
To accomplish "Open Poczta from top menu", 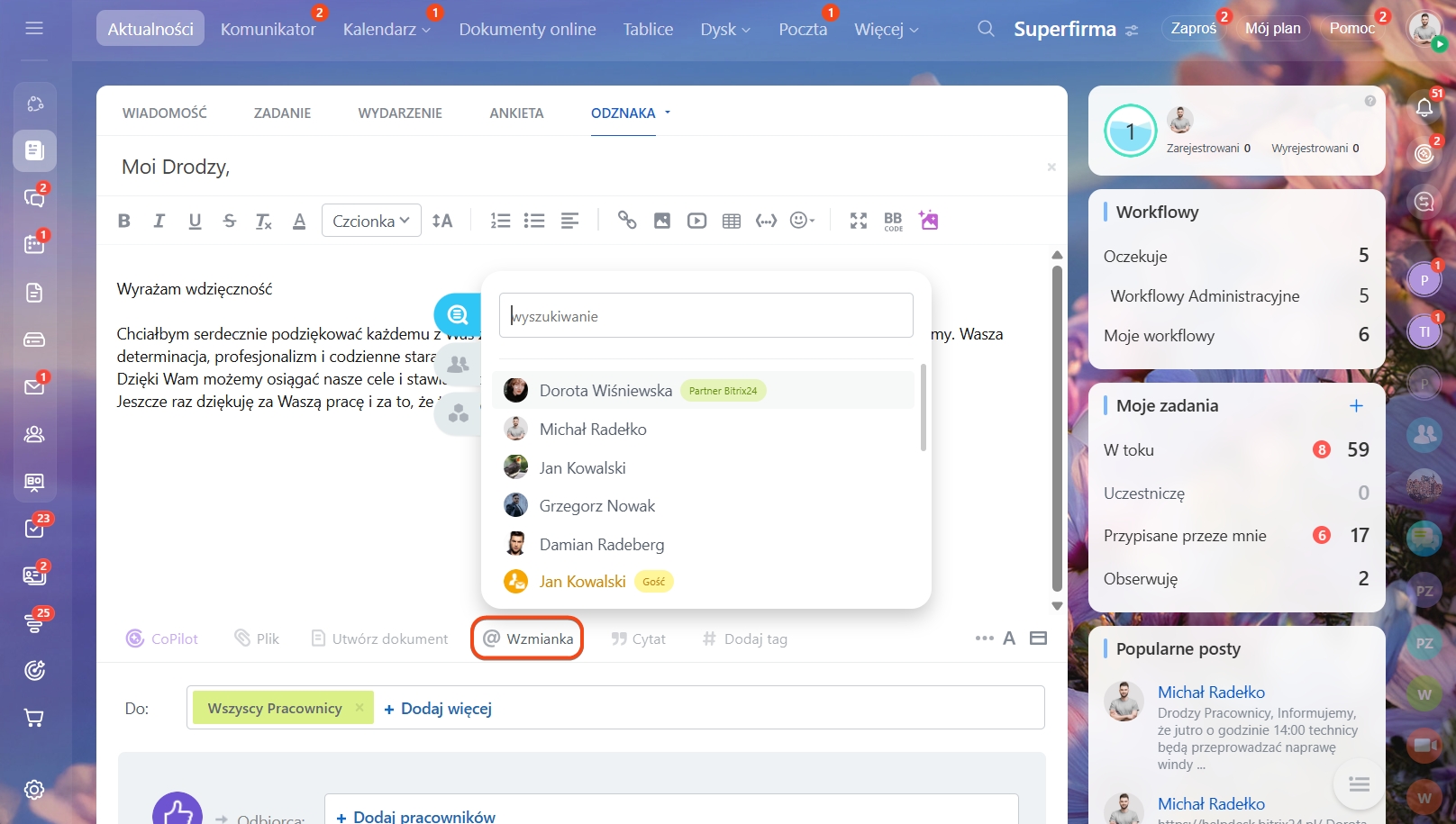I will [803, 29].
